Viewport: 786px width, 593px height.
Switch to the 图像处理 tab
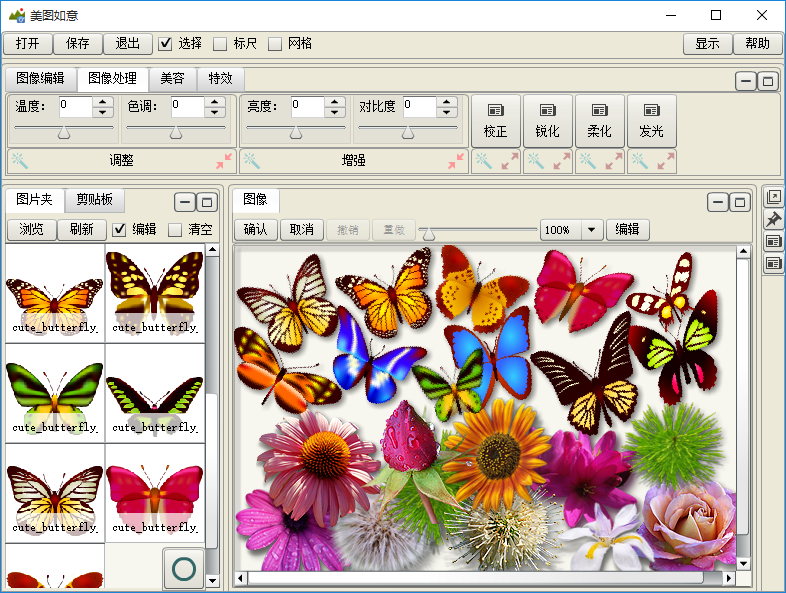point(113,79)
